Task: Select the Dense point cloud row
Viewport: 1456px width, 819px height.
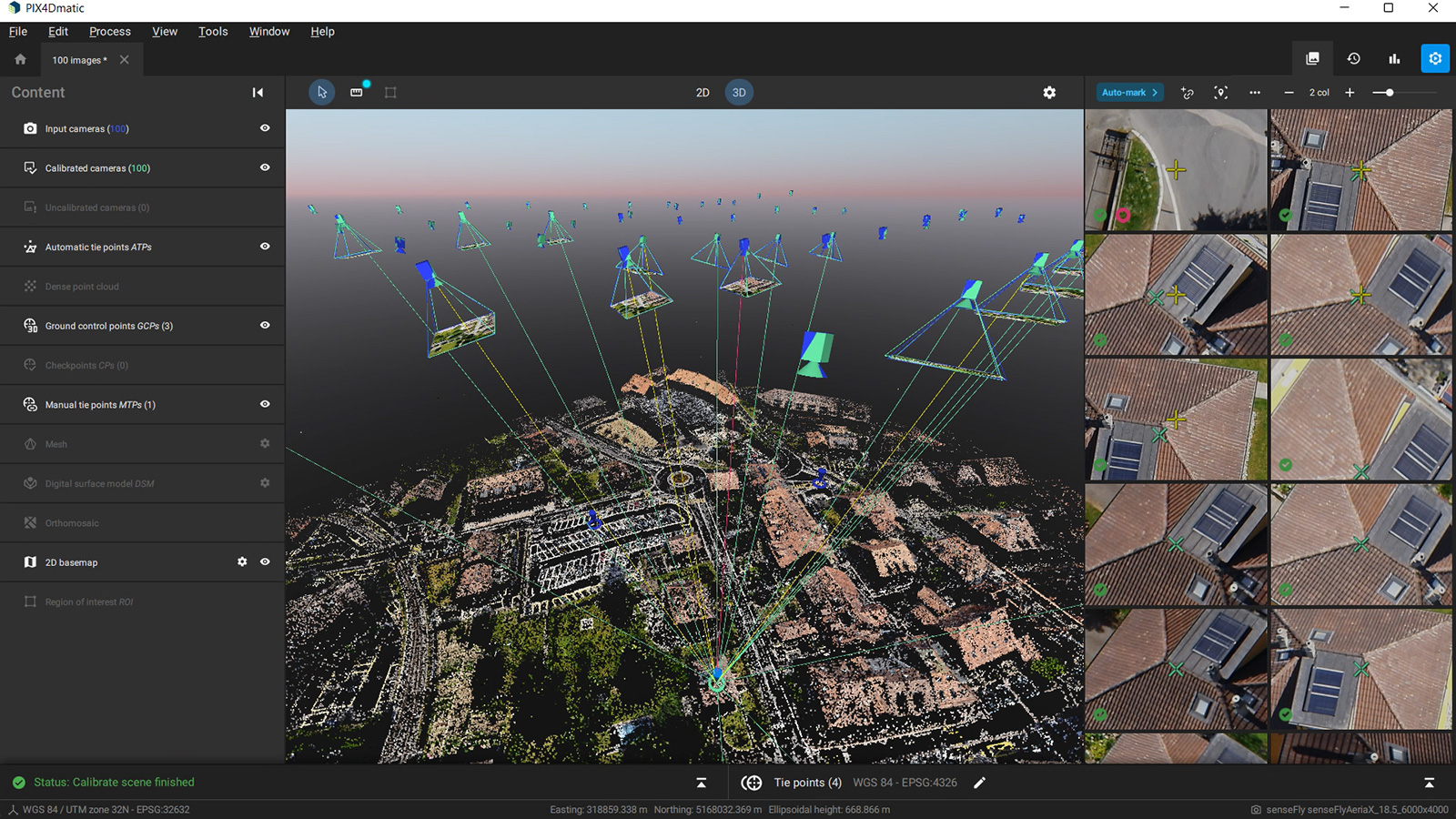Action: click(142, 286)
